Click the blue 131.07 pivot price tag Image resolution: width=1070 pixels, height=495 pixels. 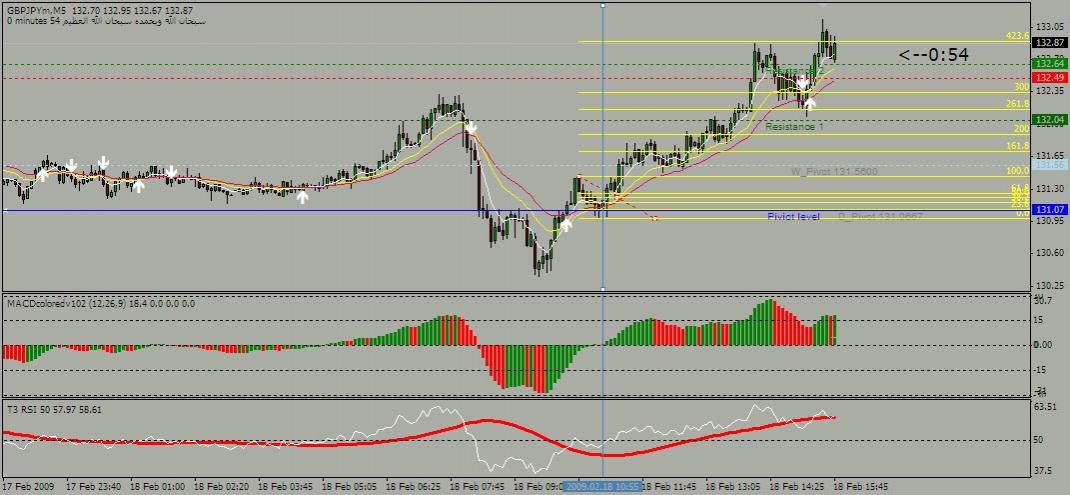[1050, 210]
